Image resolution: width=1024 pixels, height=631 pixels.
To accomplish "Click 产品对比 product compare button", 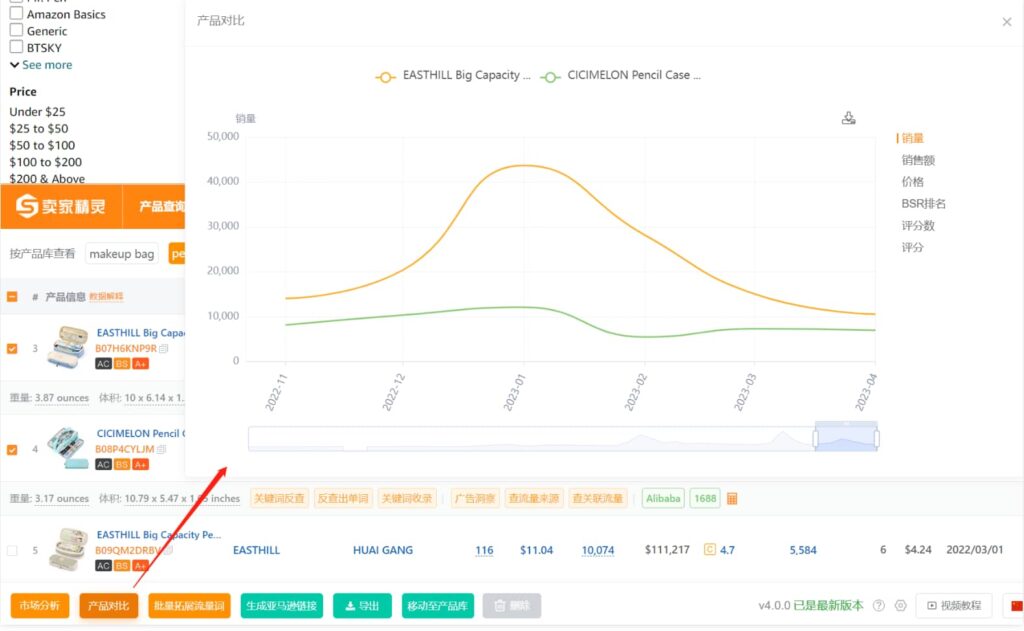I will tap(108, 606).
